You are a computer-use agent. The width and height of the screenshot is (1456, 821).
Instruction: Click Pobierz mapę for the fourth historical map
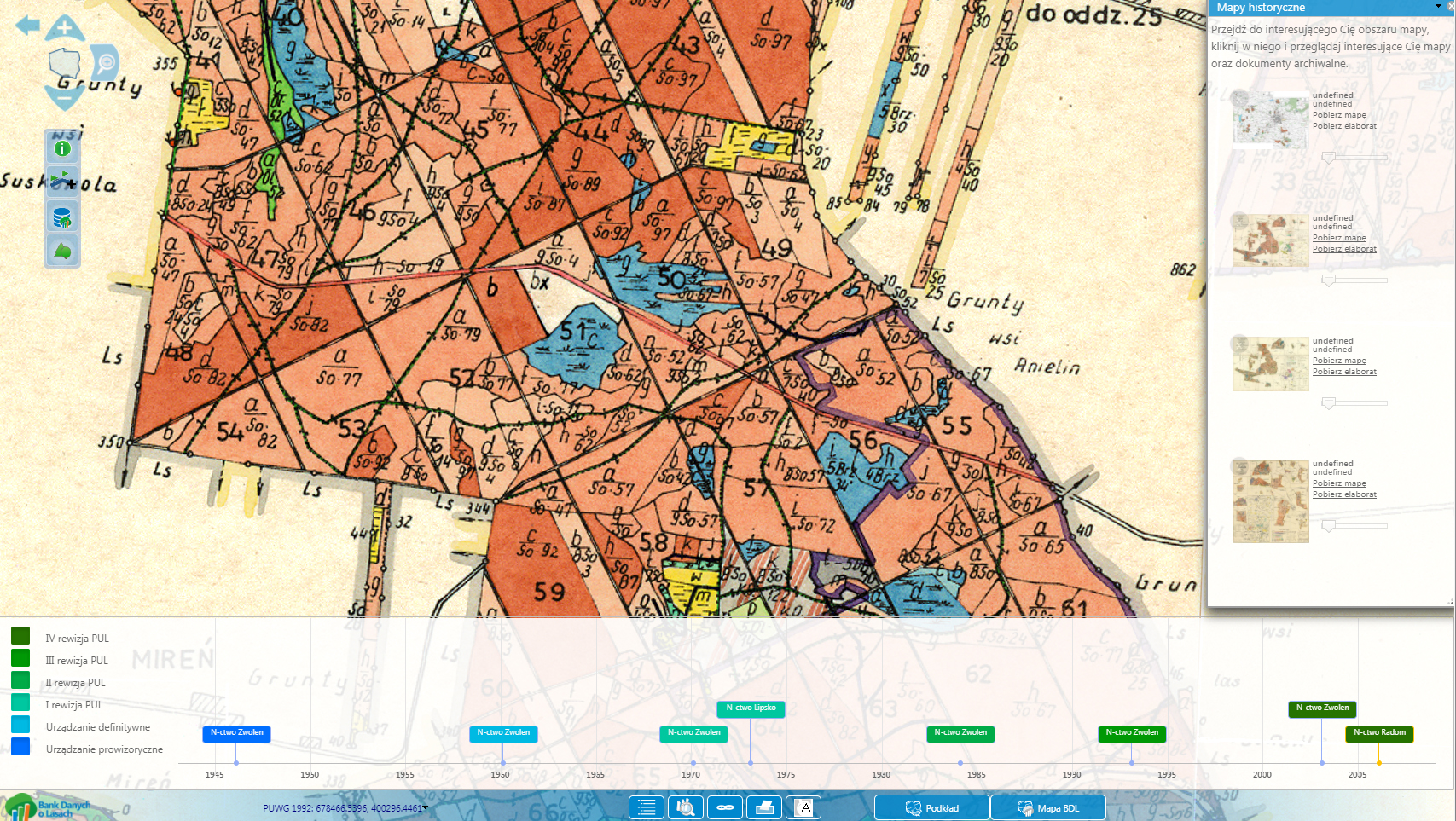click(1339, 483)
